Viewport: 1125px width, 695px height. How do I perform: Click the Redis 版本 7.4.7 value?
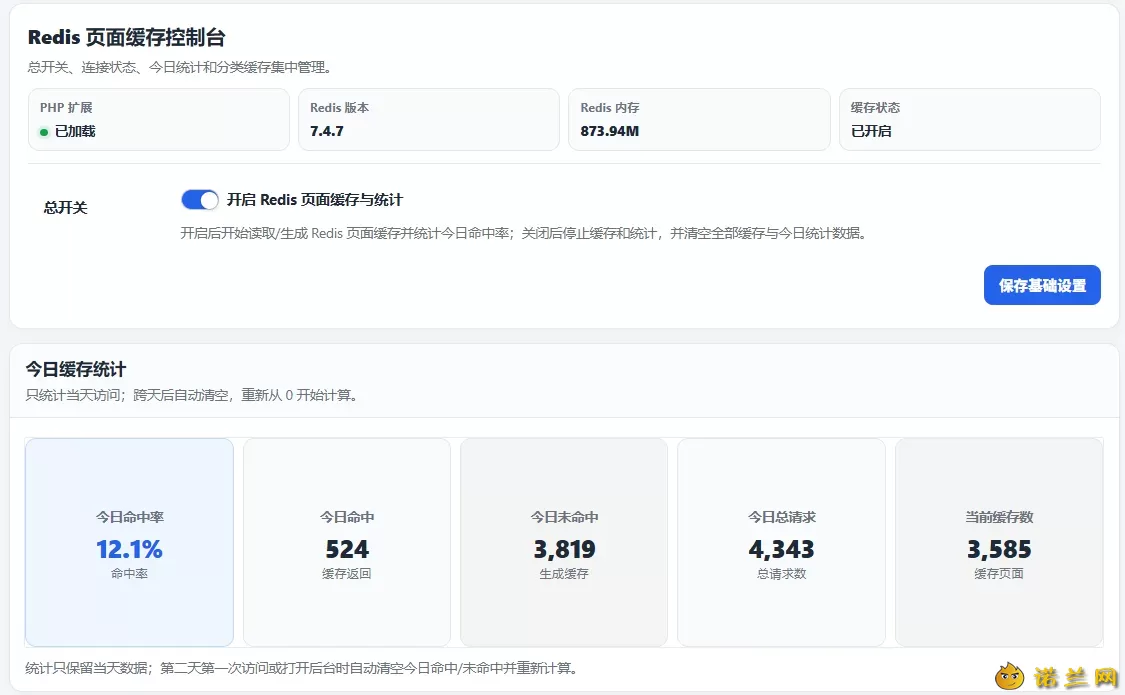point(326,131)
